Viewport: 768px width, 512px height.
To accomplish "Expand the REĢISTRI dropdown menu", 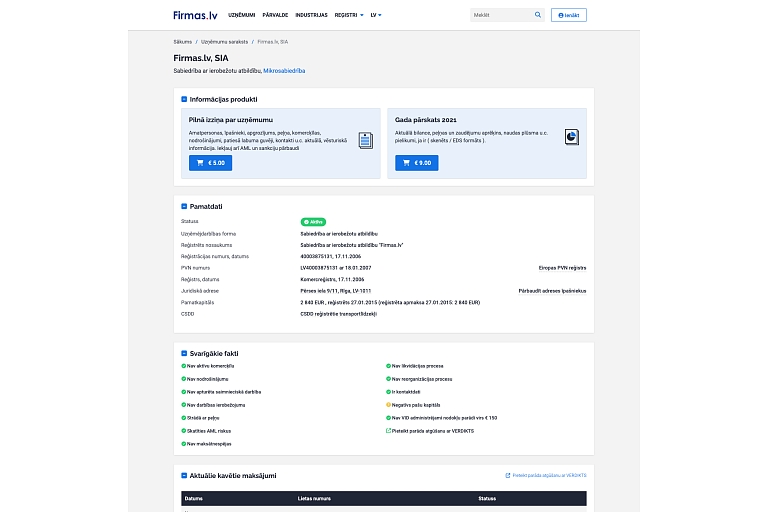I will pos(349,15).
